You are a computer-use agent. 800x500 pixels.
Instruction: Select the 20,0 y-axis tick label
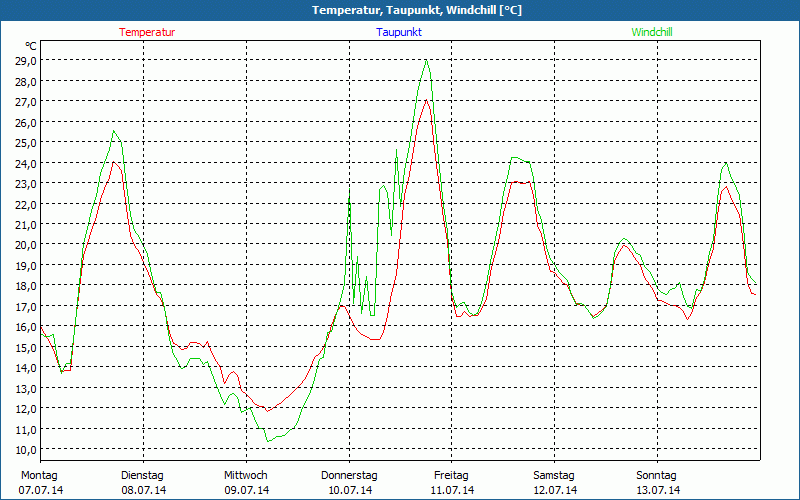[x=26, y=244]
